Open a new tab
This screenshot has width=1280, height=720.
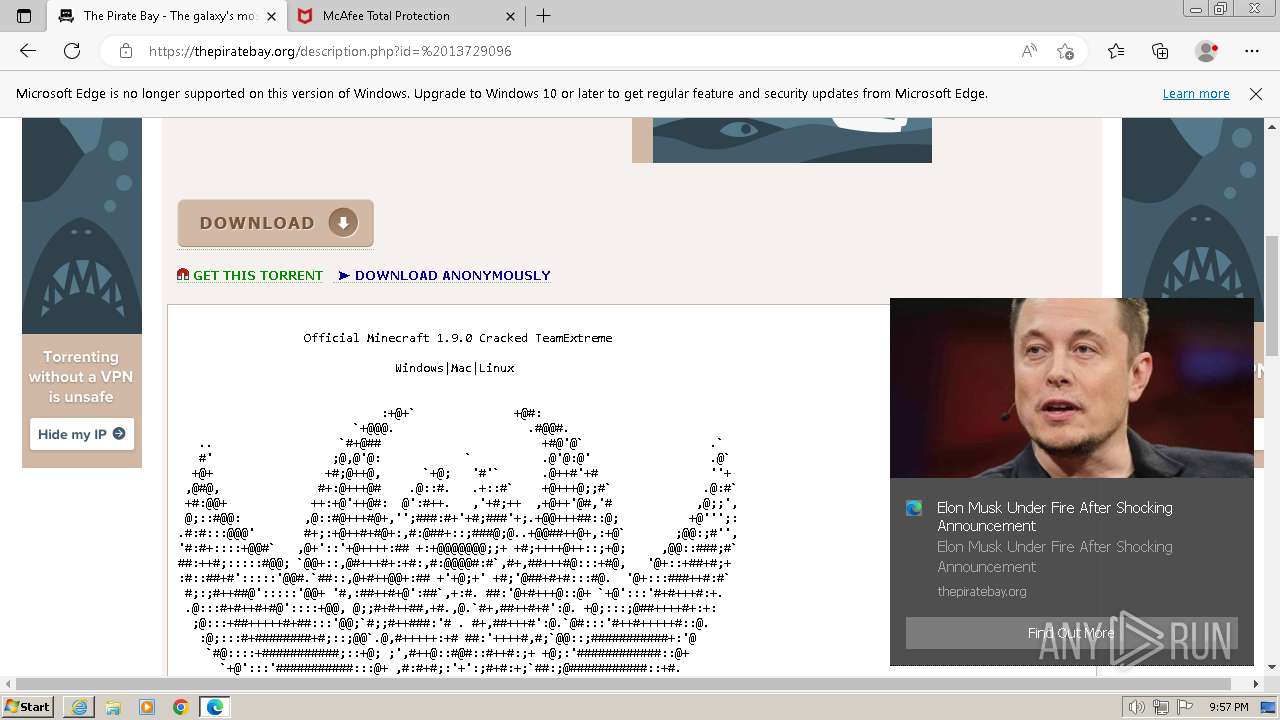pos(543,16)
